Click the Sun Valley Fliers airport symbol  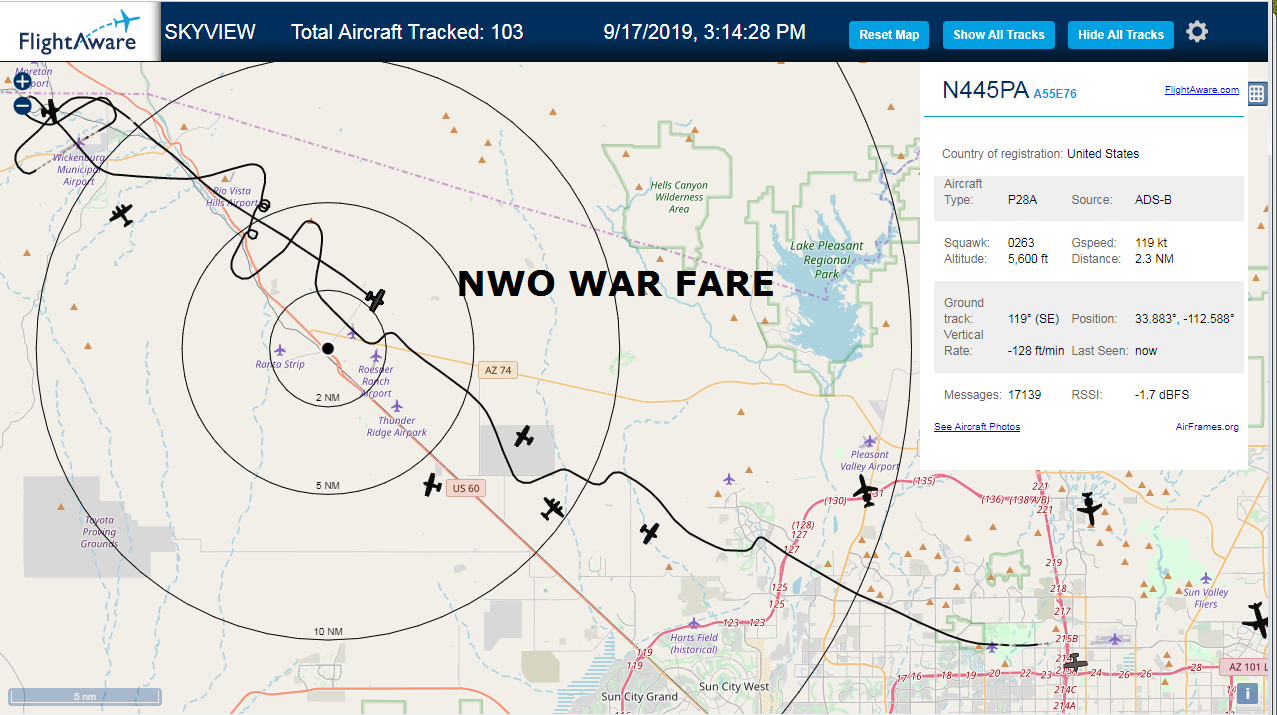1206,578
